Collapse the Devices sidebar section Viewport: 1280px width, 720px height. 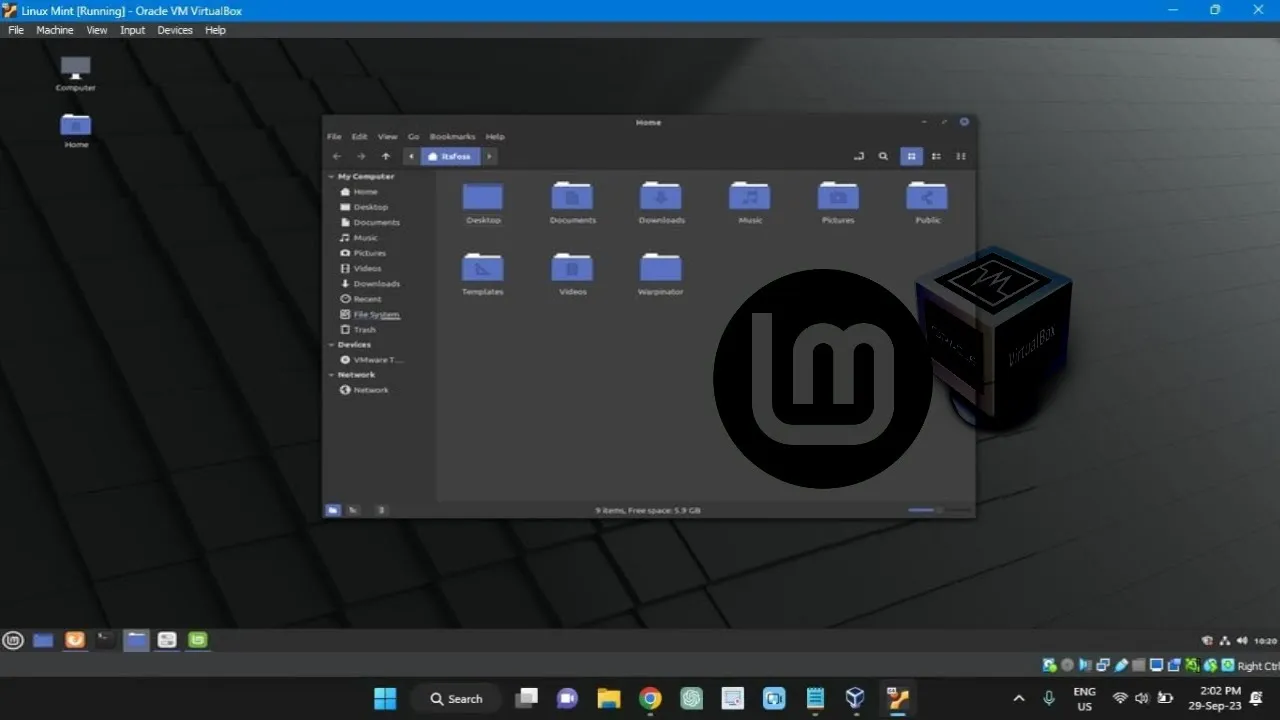[x=331, y=345]
